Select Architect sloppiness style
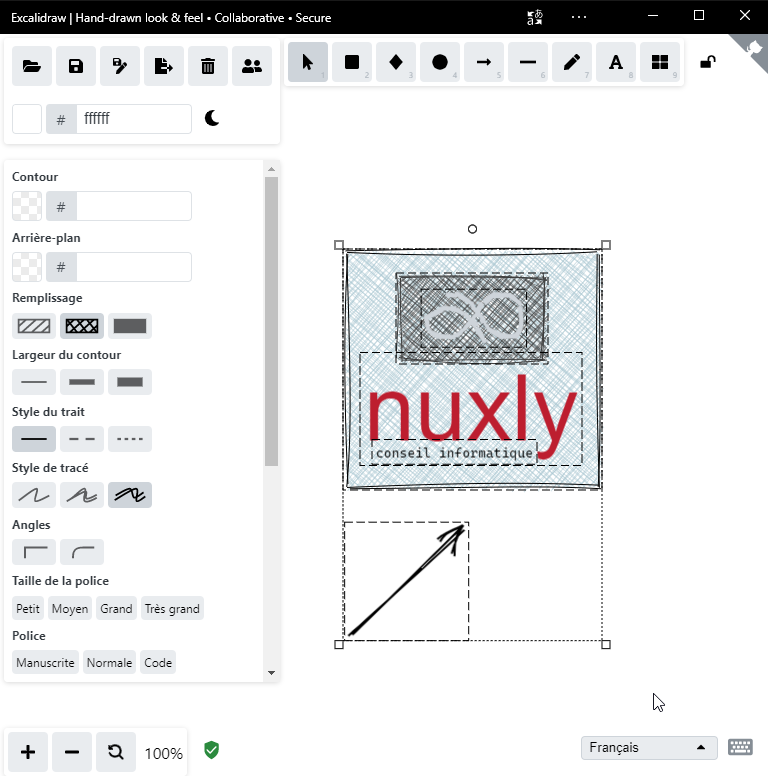768x776 pixels. tap(34, 495)
